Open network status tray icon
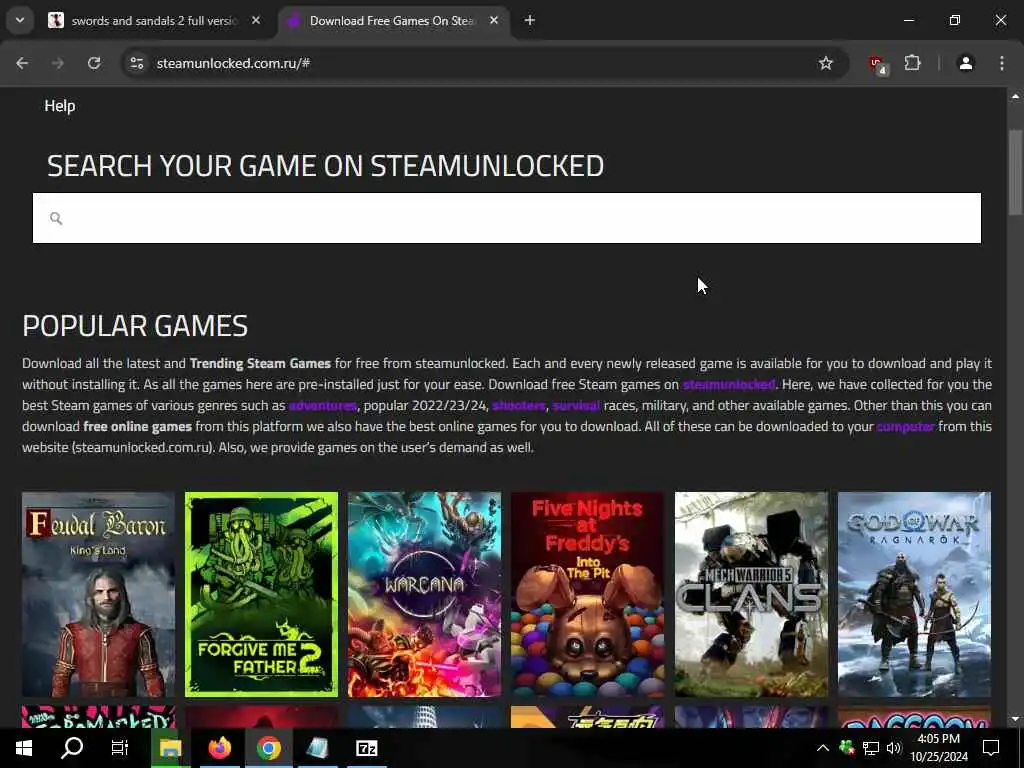Image resolution: width=1024 pixels, height=768 pixels. [871, 748]
